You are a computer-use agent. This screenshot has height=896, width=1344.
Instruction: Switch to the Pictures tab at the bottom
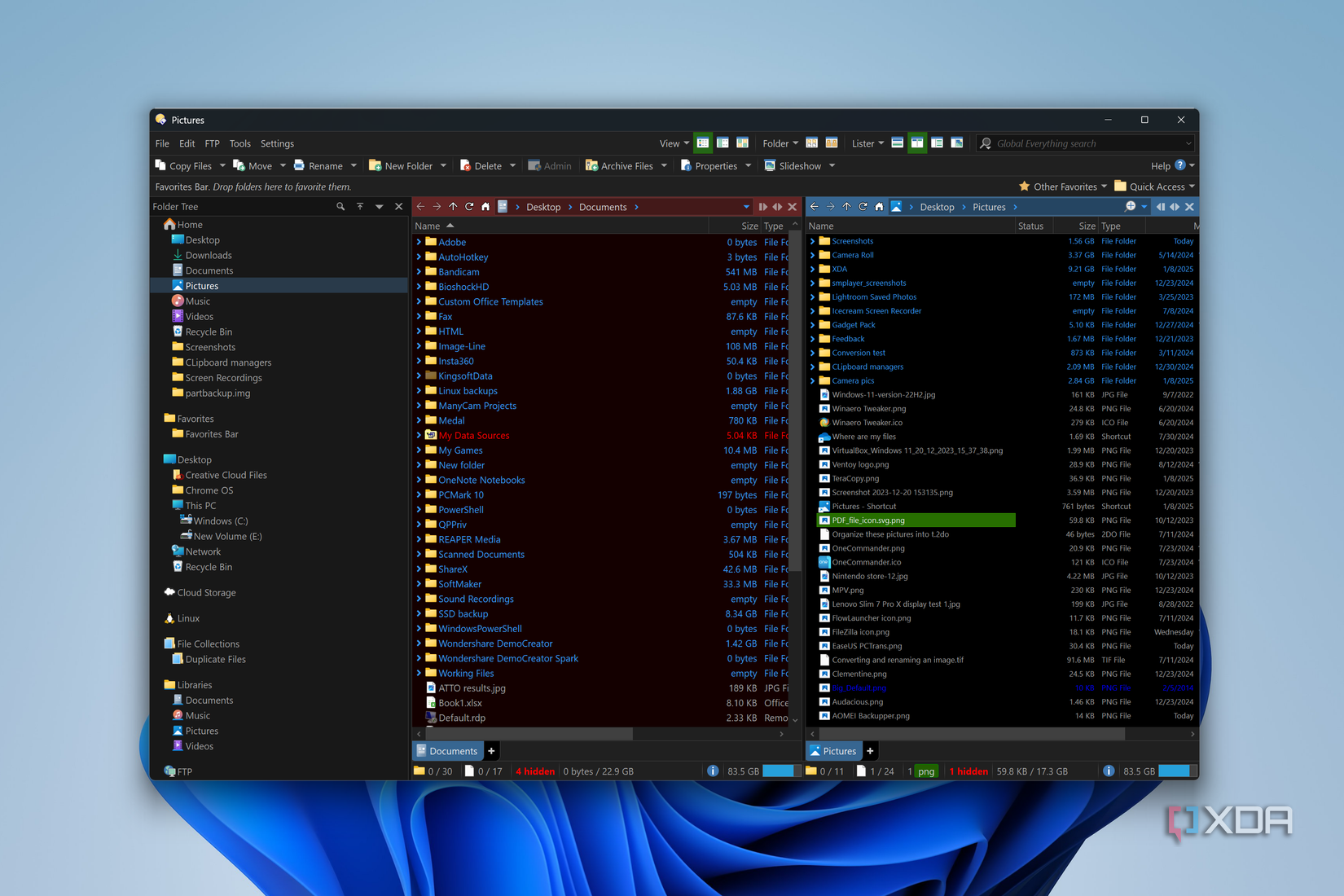[832, 750]
